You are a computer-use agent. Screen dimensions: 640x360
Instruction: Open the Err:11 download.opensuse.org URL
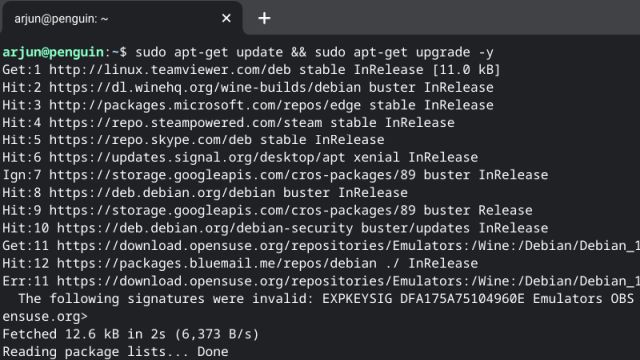[349, 281]
